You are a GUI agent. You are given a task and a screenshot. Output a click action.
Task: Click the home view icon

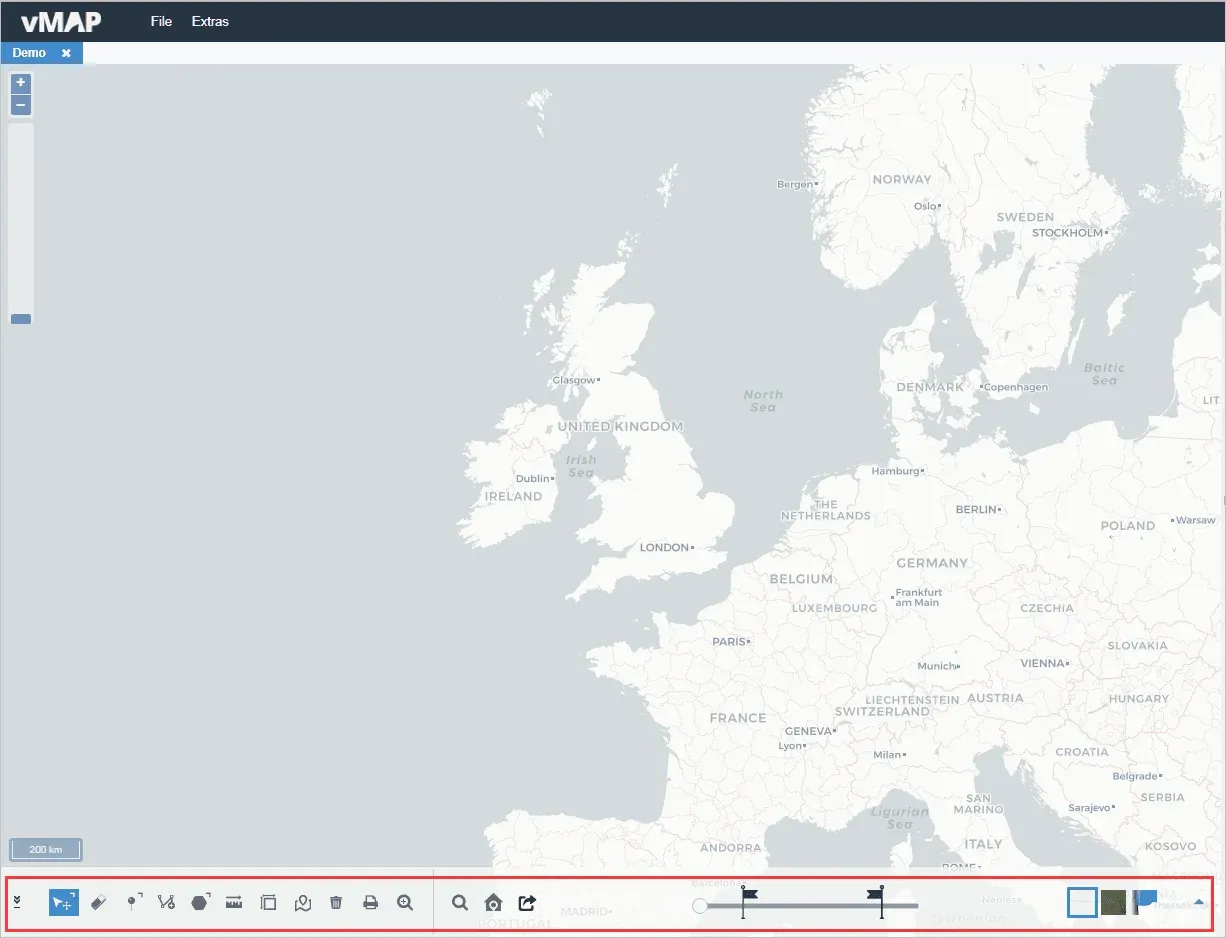[493, 902]
